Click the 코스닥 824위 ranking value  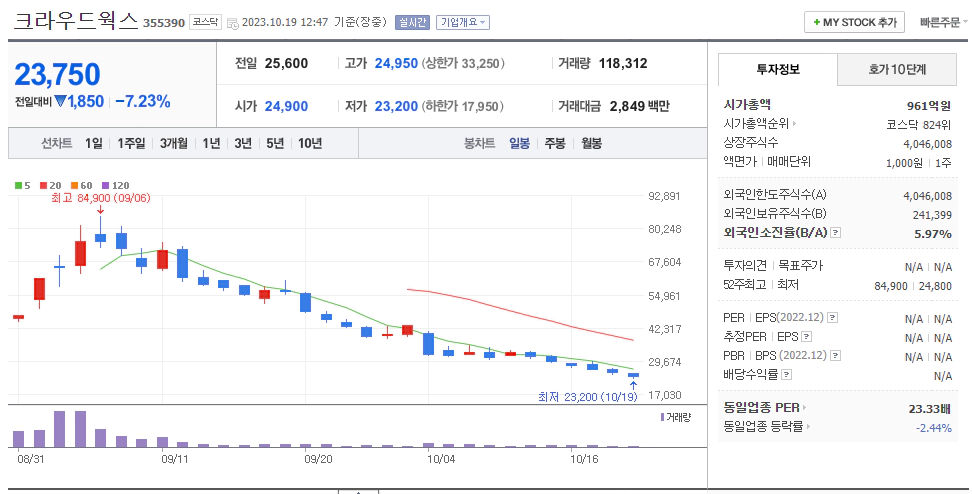pos(919,125)
